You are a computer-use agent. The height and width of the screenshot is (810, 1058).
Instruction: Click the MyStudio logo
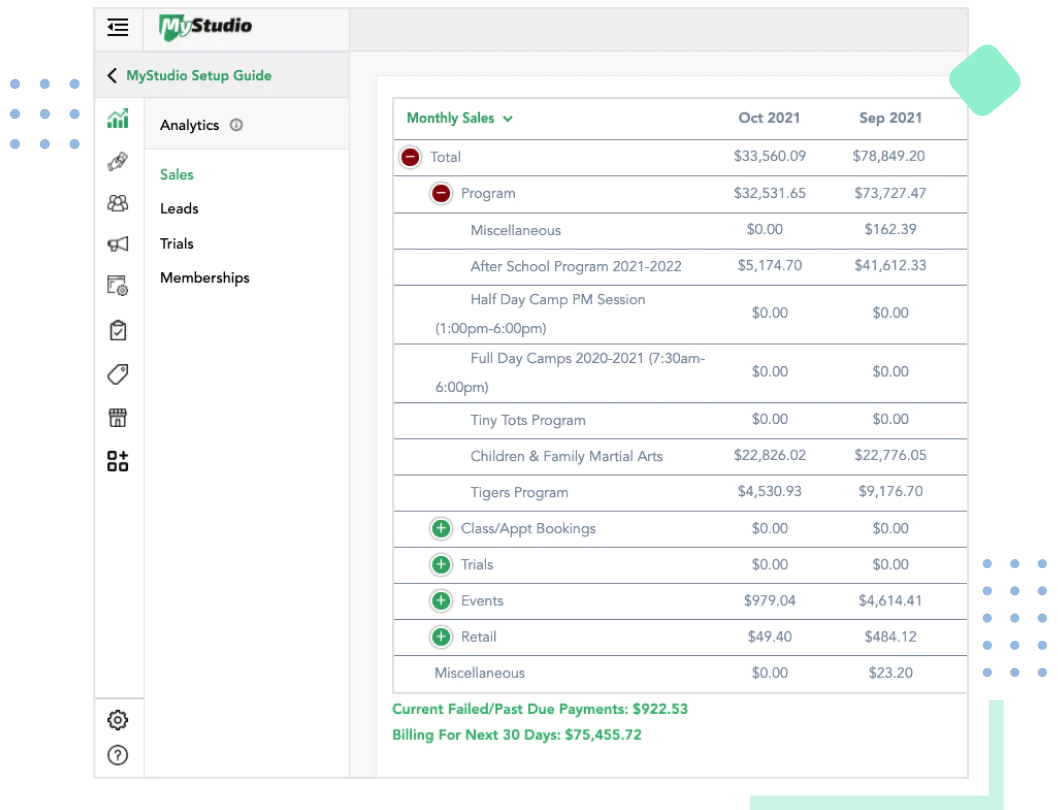[x=205, y=27]
